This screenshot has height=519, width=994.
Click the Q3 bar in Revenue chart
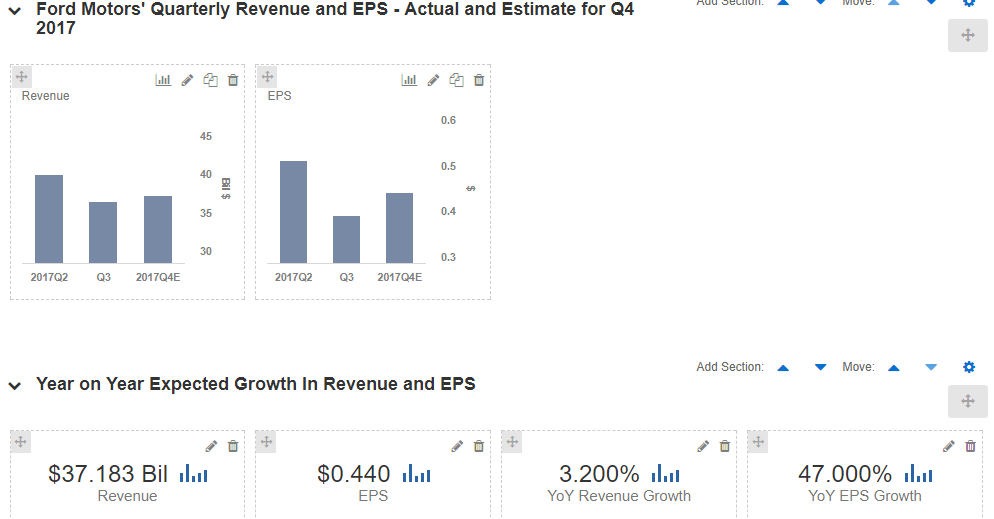tap(103, 233)
